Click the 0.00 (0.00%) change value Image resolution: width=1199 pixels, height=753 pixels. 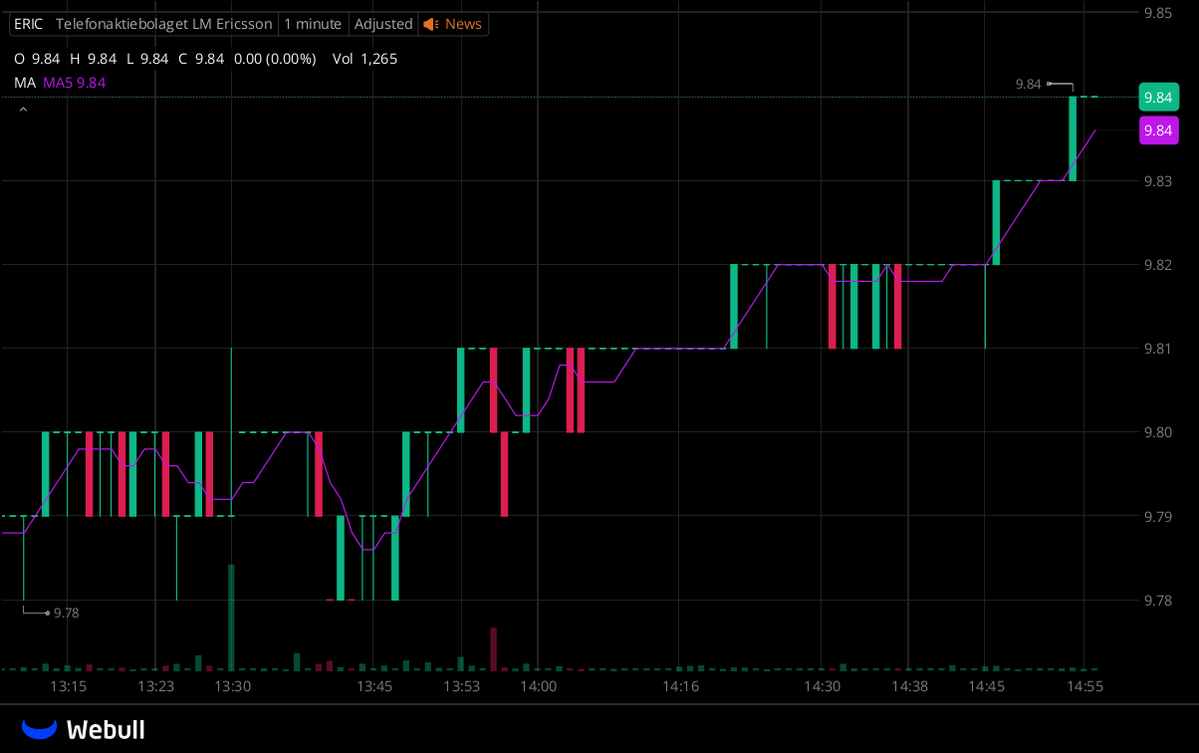click(x=275, y=59)
